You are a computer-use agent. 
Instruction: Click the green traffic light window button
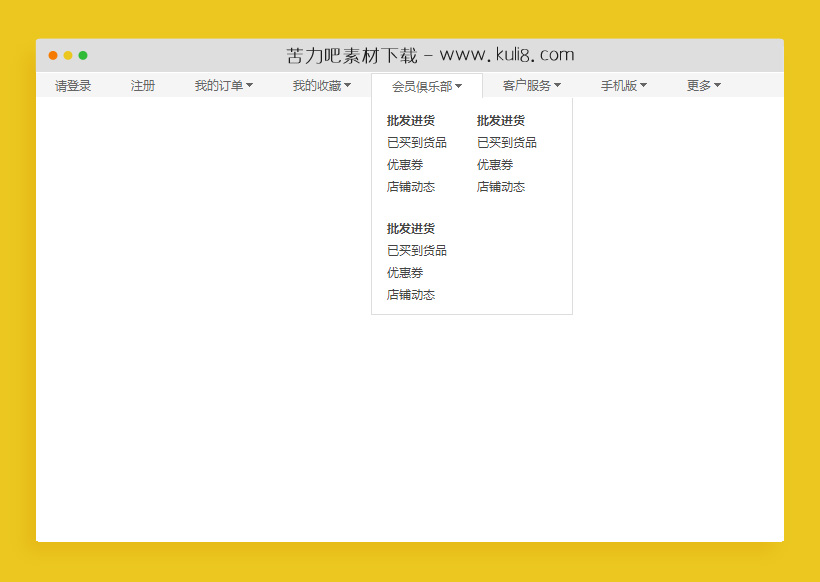83,56
